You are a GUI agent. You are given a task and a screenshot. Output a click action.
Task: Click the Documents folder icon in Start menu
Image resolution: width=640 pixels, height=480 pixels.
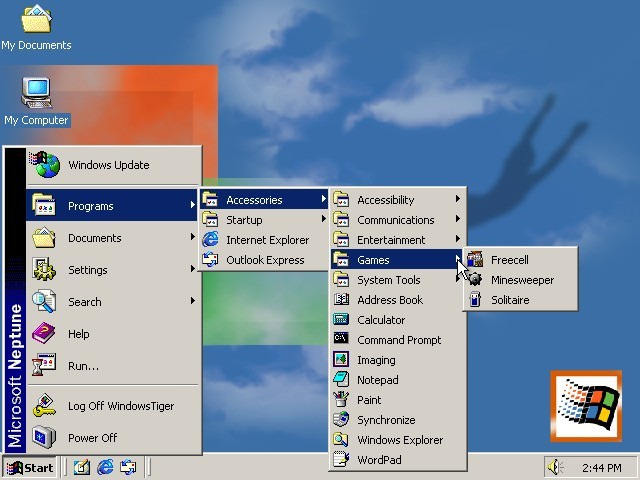(44, 238)
